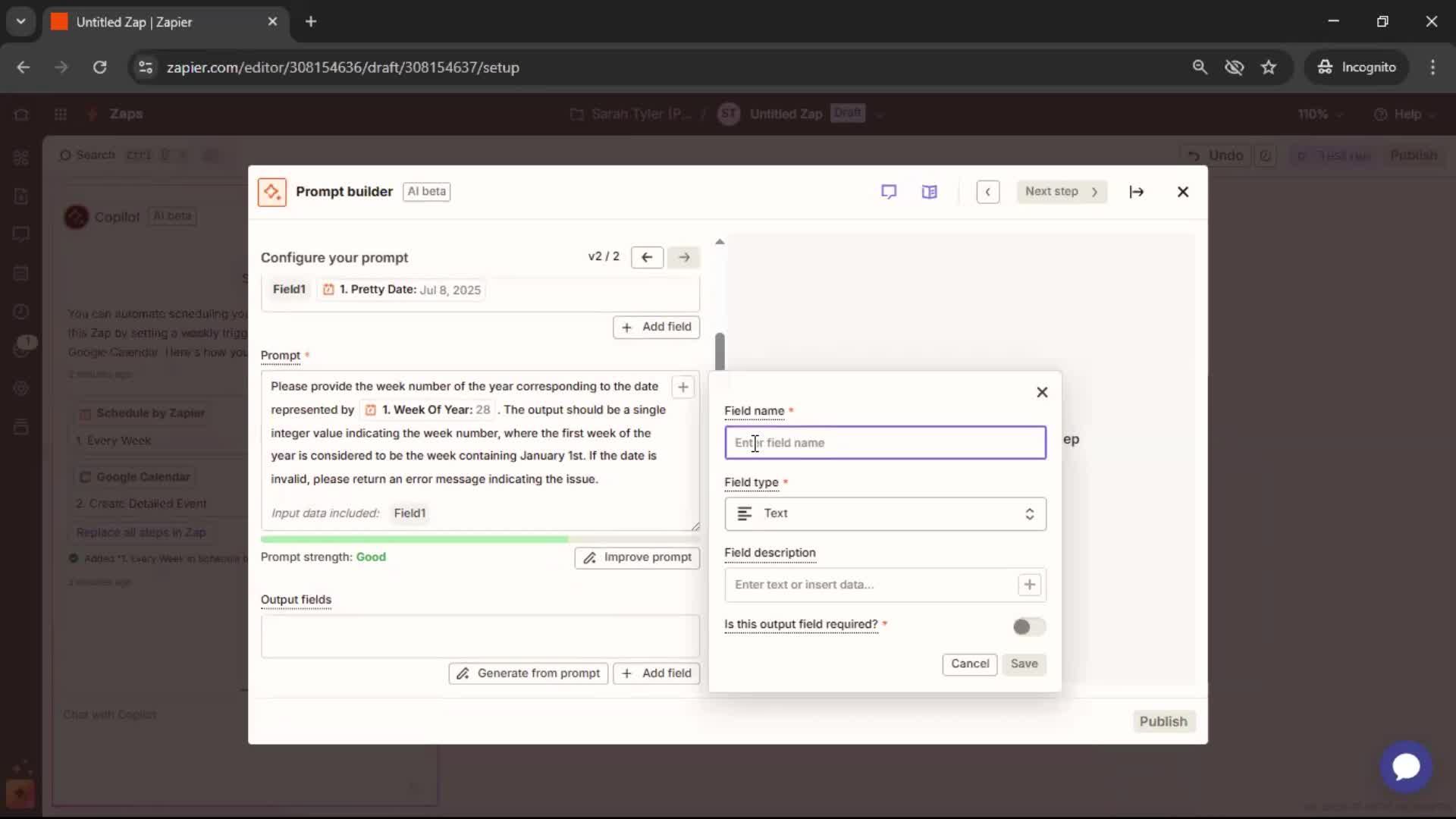Close the Untitled Zap browser tab
1456x819 pixels.
272,22
